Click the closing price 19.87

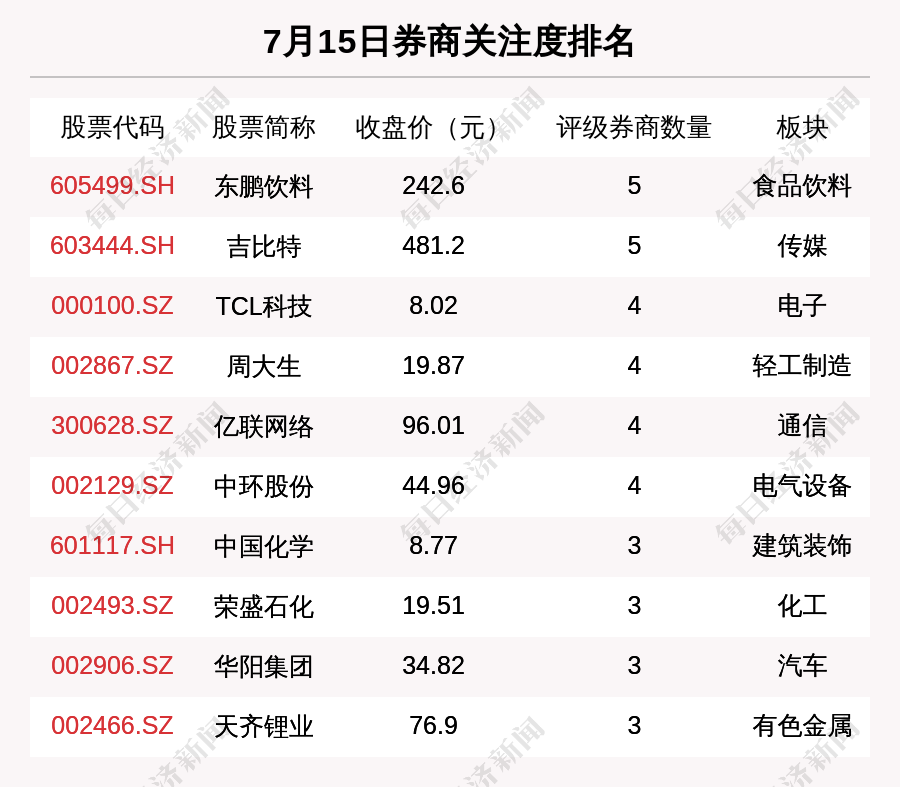(433, 366)
